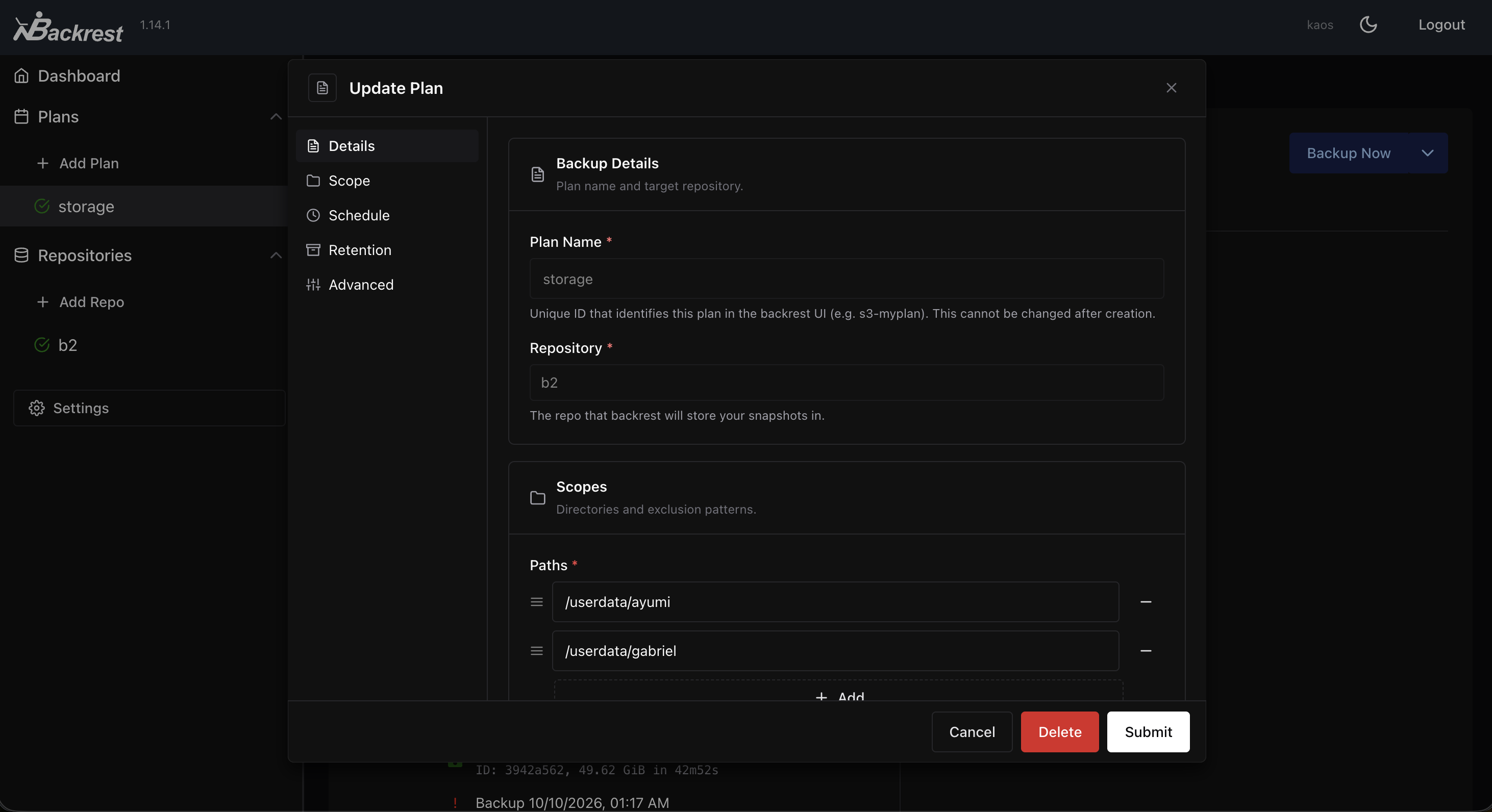This screenshot has width=1492, height=812.
Task: Click the Scopes folder icon
Action: [x=537, y=498]
